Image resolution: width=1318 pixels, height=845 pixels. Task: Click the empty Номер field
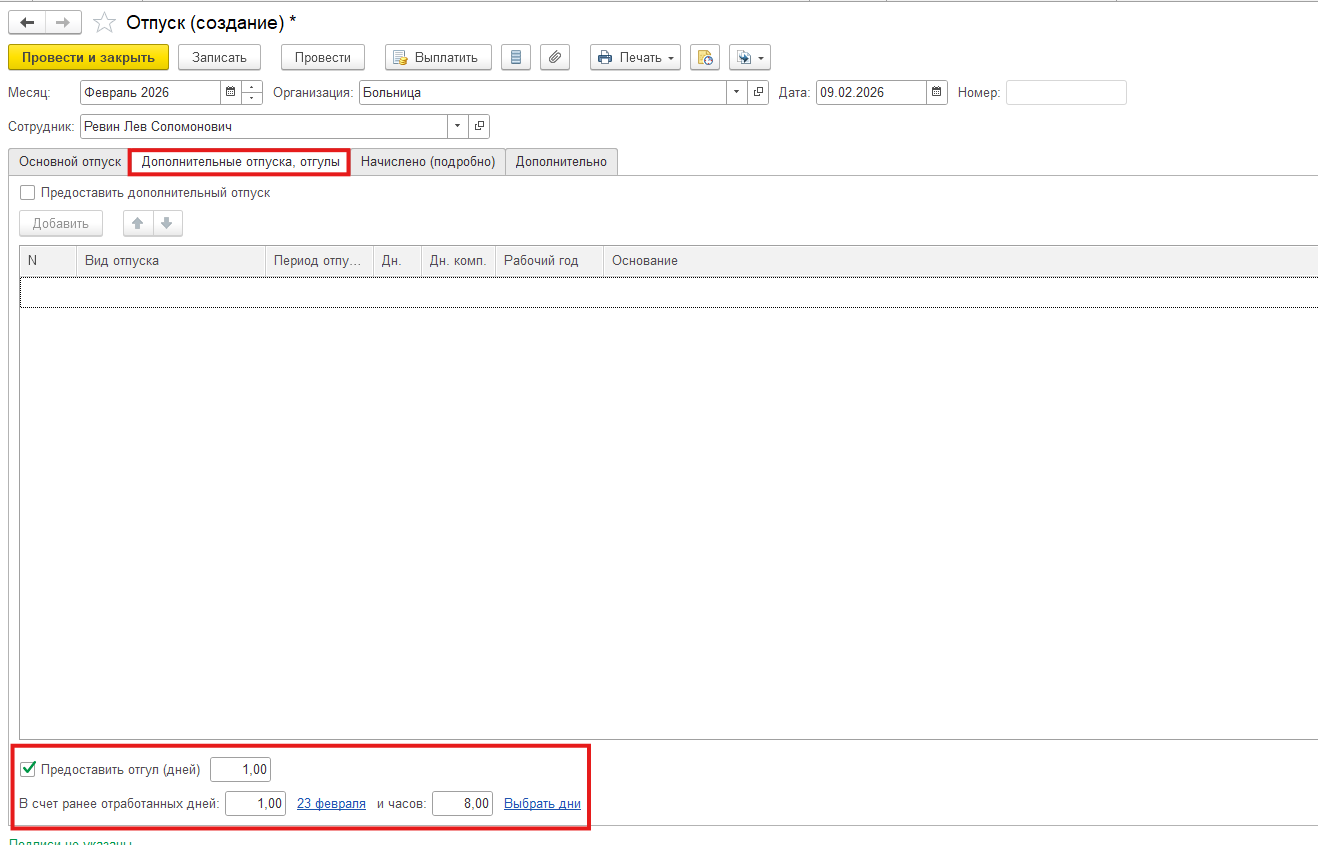[x=1066, y=93]
